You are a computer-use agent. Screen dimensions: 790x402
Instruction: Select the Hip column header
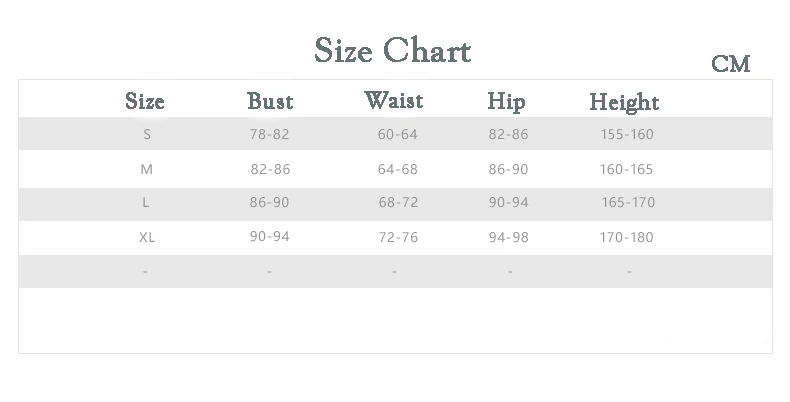point(506,102)
